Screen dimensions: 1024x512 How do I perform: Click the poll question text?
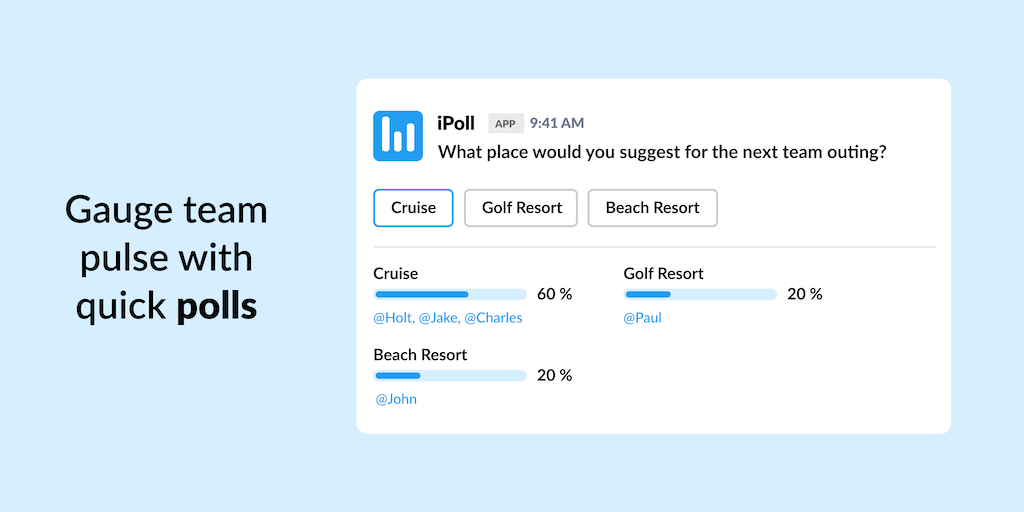point(663,153)
